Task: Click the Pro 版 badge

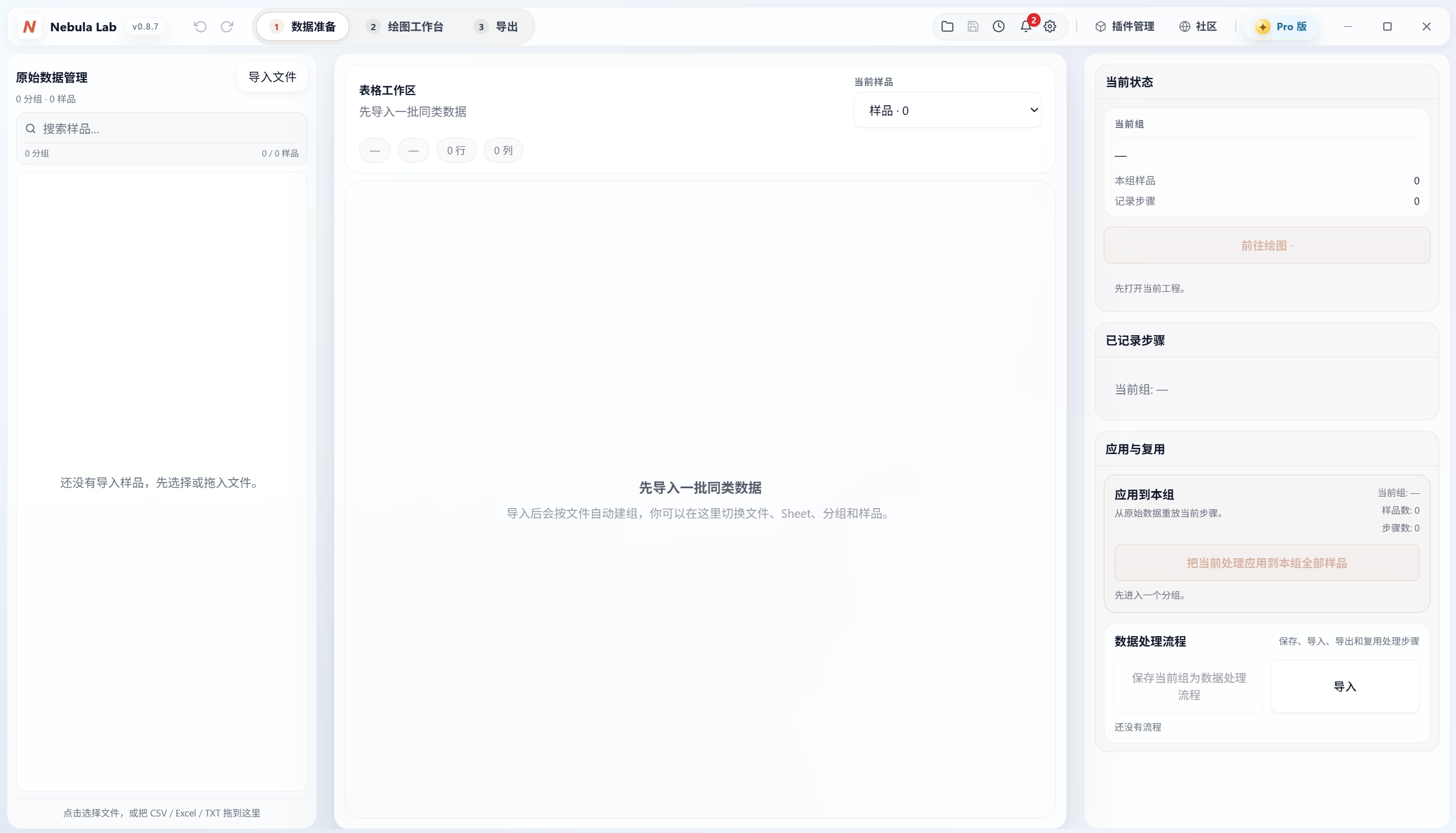Action: tap(1281, 26)
